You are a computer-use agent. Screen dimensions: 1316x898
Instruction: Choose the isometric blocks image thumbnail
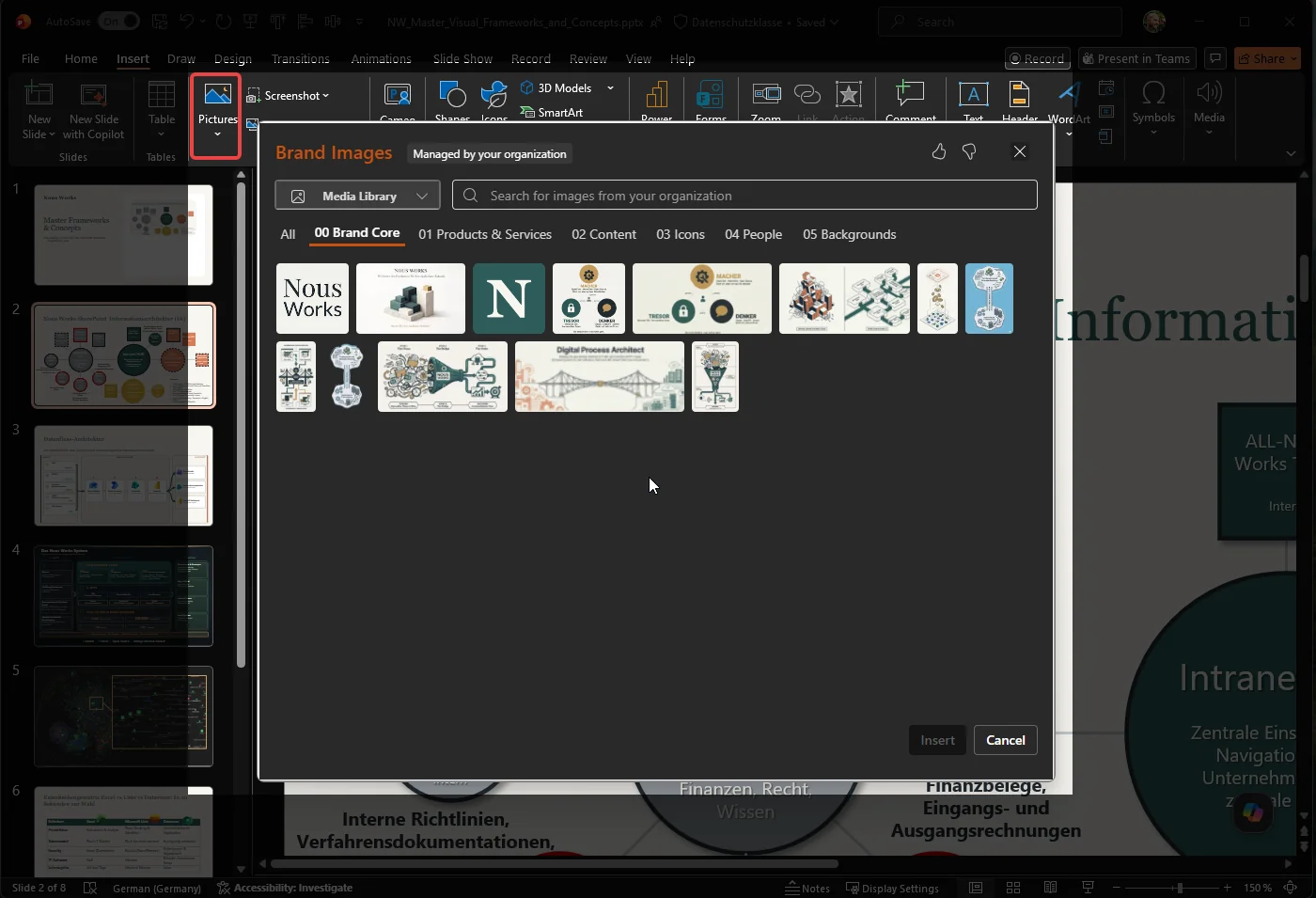tap(411, 298)
